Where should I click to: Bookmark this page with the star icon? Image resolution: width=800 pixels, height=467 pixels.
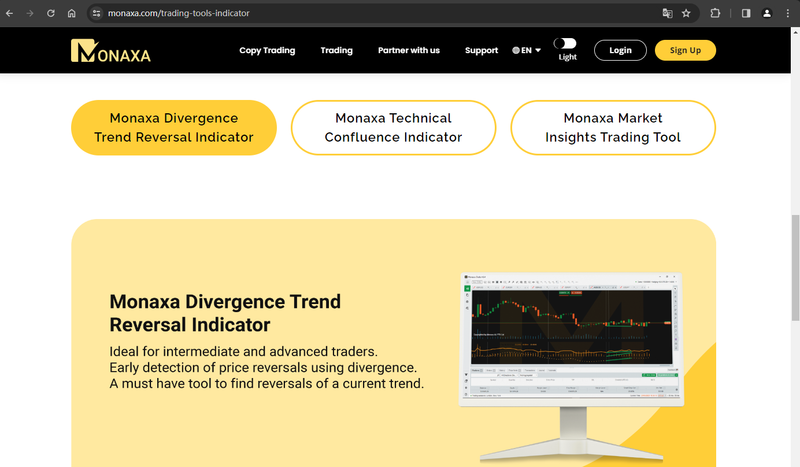coord(686,13)
